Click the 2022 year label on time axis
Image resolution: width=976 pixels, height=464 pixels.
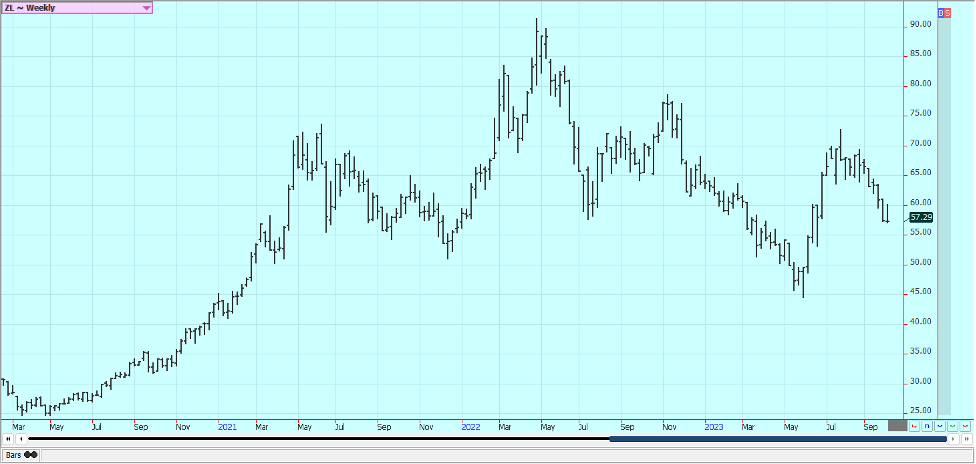[x=471, y=427]
